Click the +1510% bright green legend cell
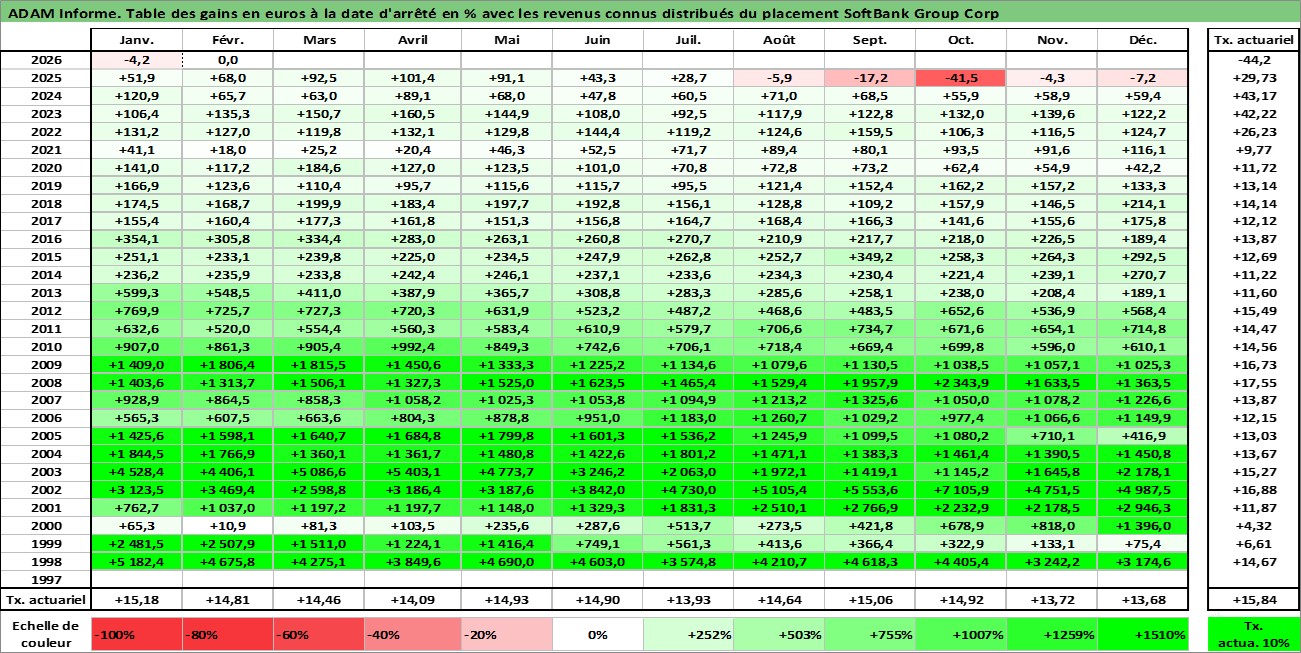Image resolution: width=1301 pixels, height=653 pixels. click(x=1144, y=634)
